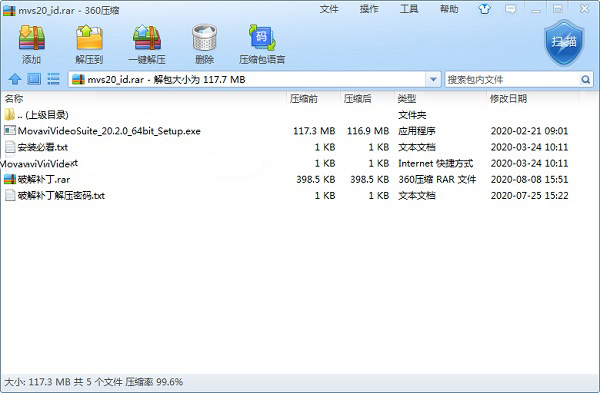
Task: Click the 一键解压 one-click extract icon
Action: [147, 38]
